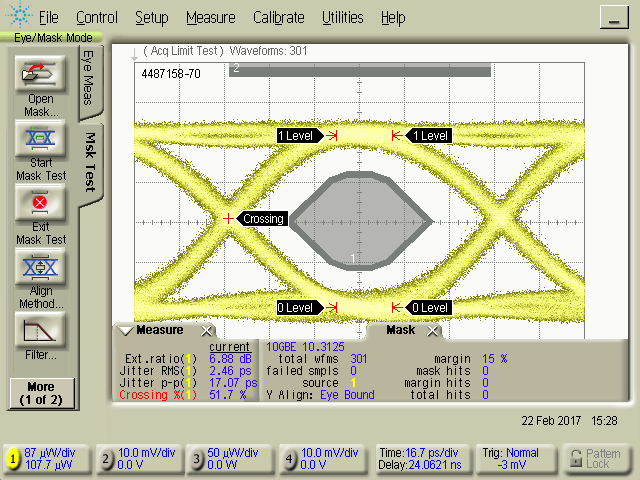Close the Measure results tab
The height and width of the screenshot is (480, 640).
[207, 331]
